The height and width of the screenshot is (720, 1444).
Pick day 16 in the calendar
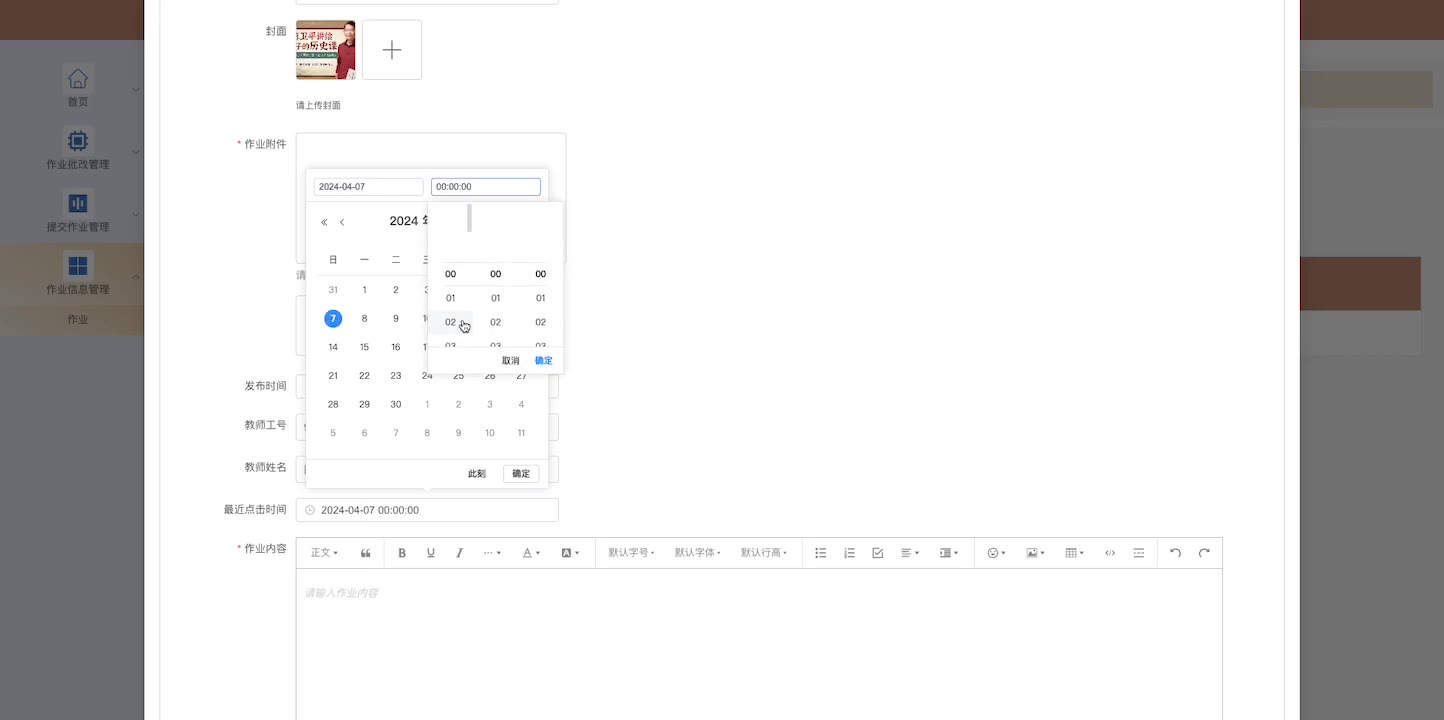coord(396,347)
